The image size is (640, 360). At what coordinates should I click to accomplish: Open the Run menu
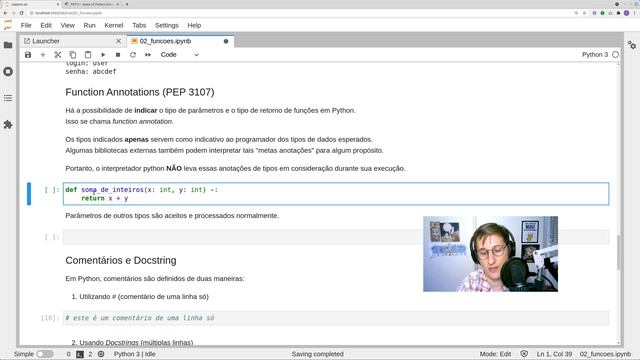coord(89,25)
